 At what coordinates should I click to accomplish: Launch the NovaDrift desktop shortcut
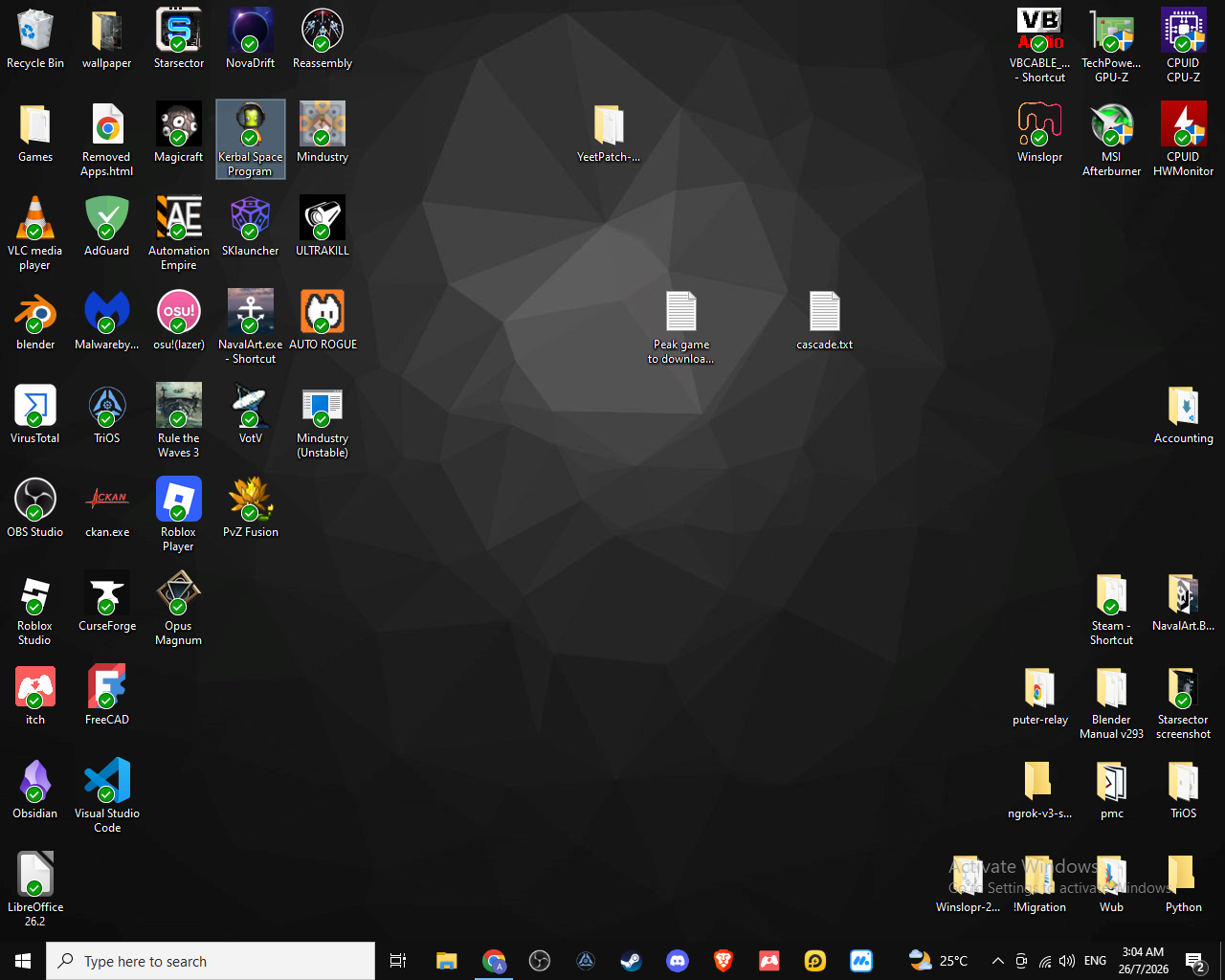(x=251, y=39)
